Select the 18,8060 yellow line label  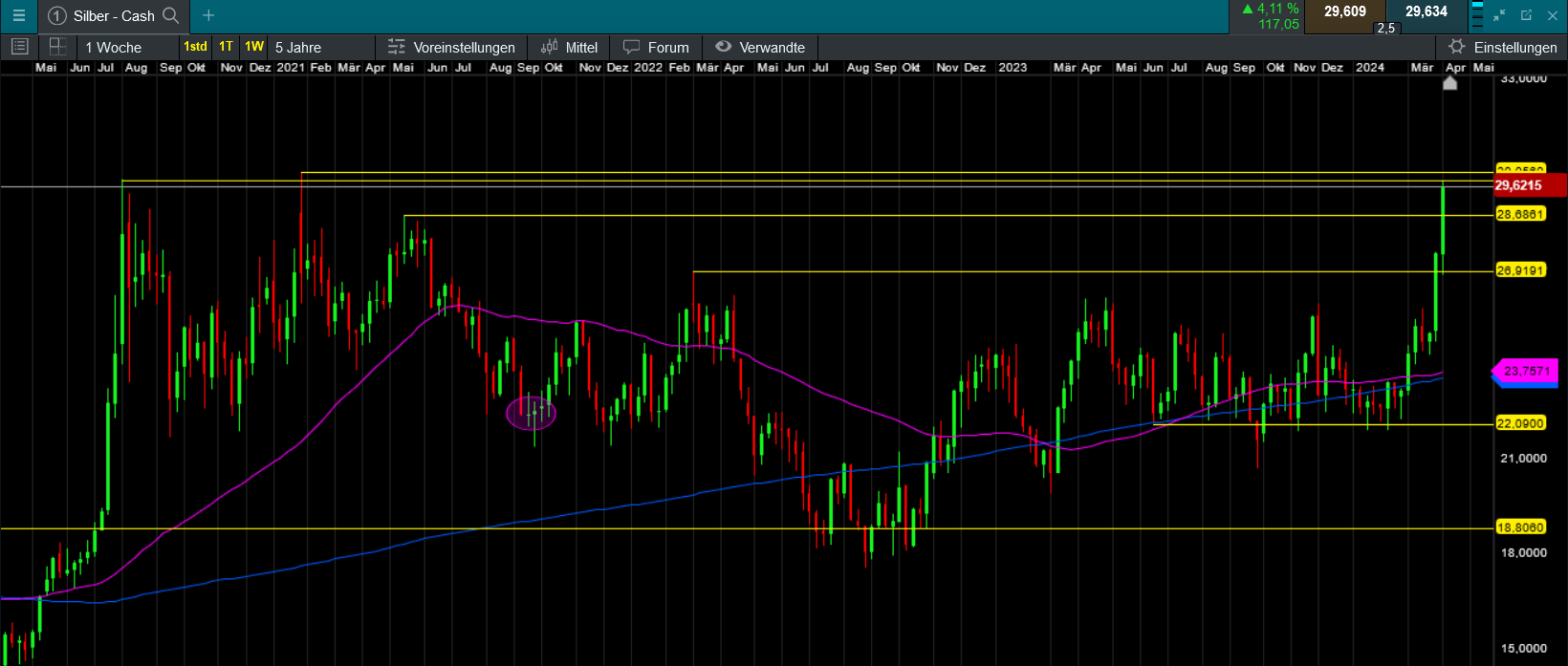point(1520,527)
